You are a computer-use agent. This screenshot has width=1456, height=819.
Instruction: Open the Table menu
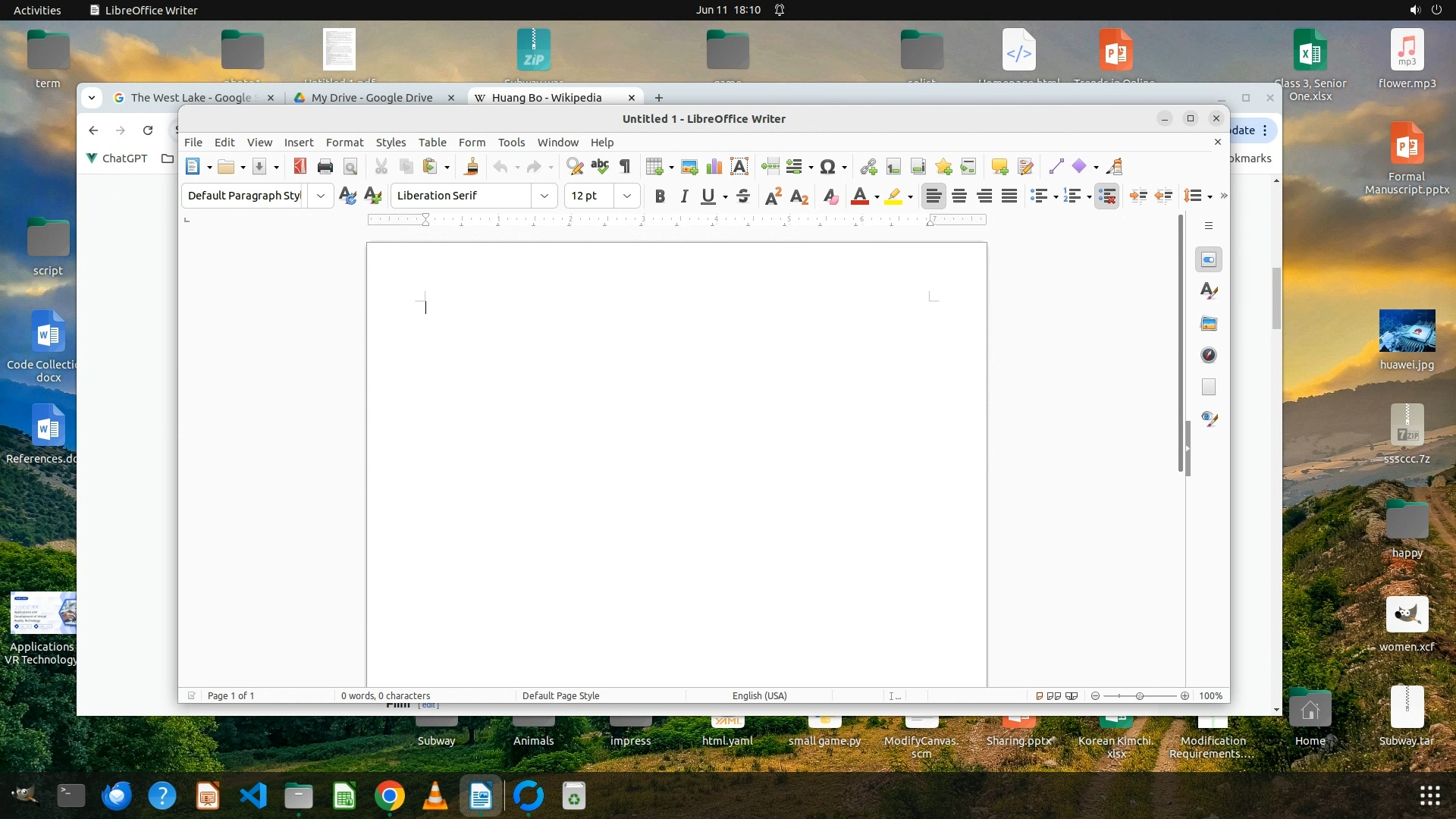click(x=431, y=143)
